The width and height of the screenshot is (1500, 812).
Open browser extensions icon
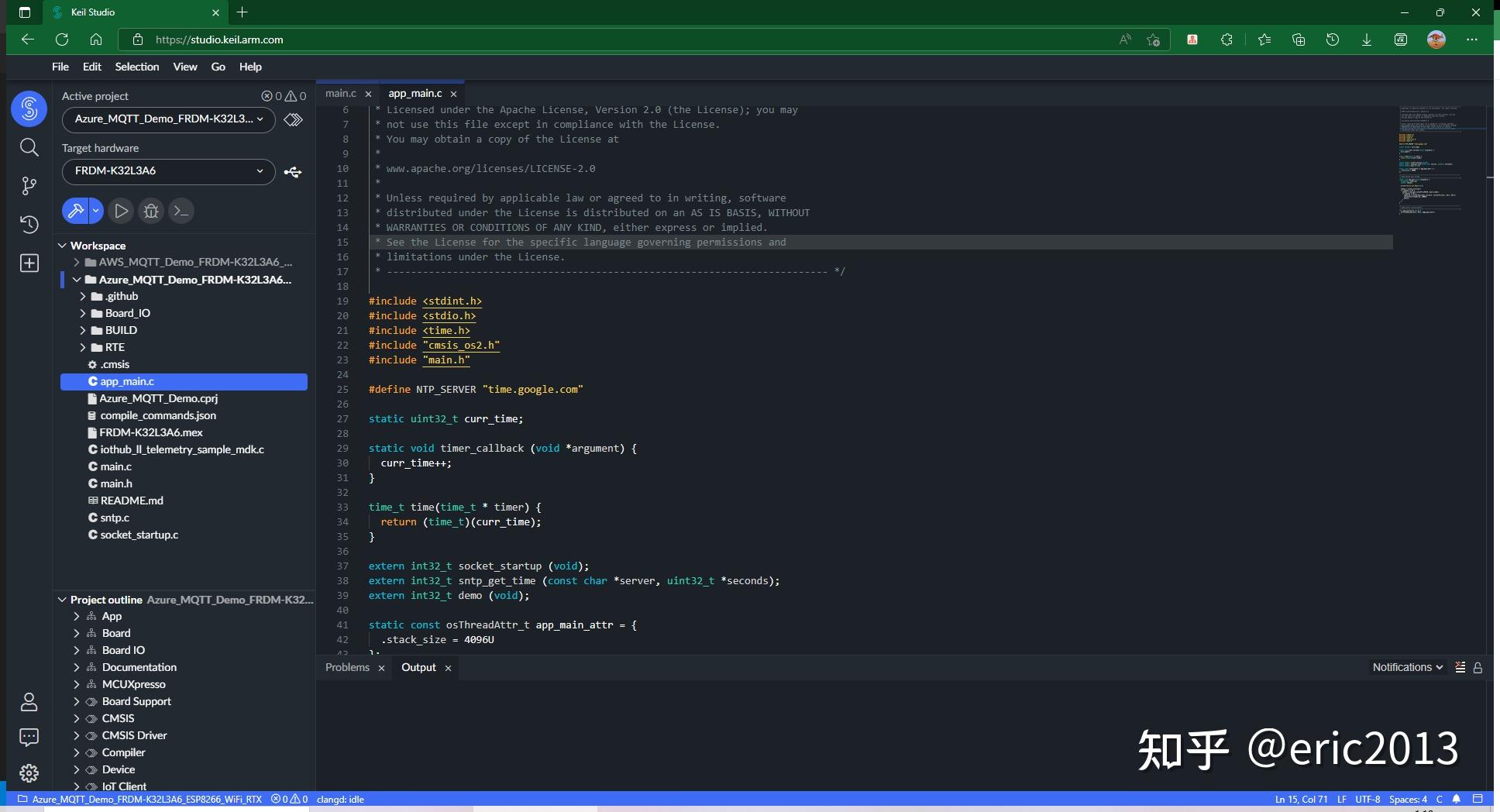click(x=1226, y=40)
